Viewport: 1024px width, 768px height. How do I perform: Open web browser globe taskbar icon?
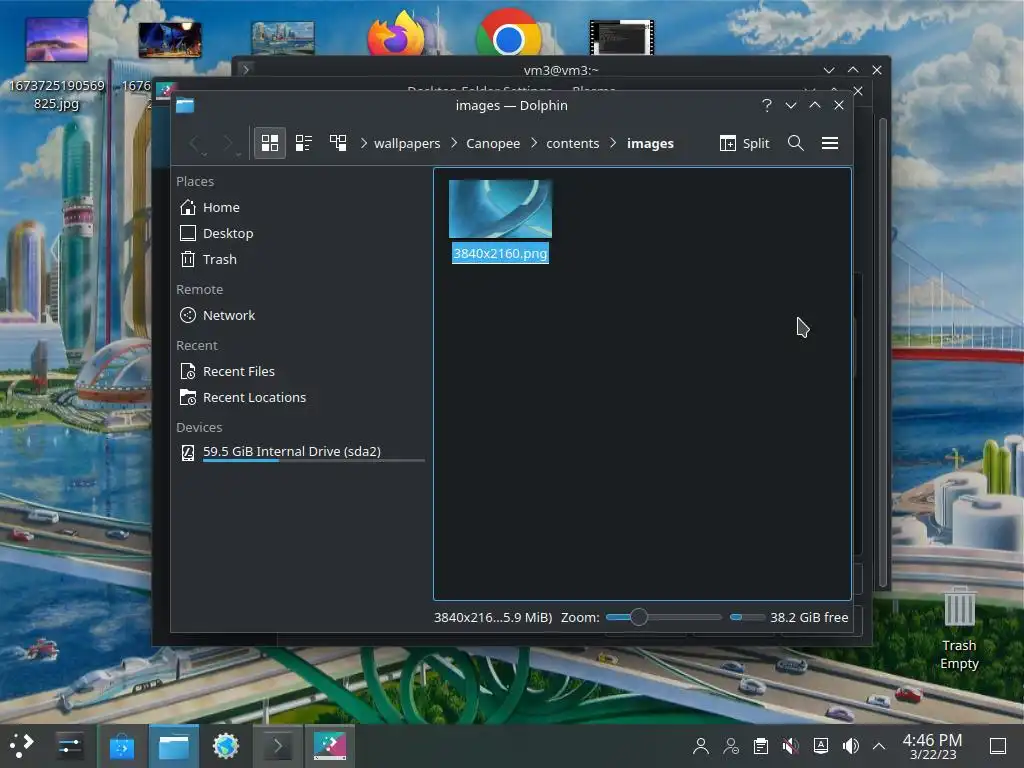(226, 746)
